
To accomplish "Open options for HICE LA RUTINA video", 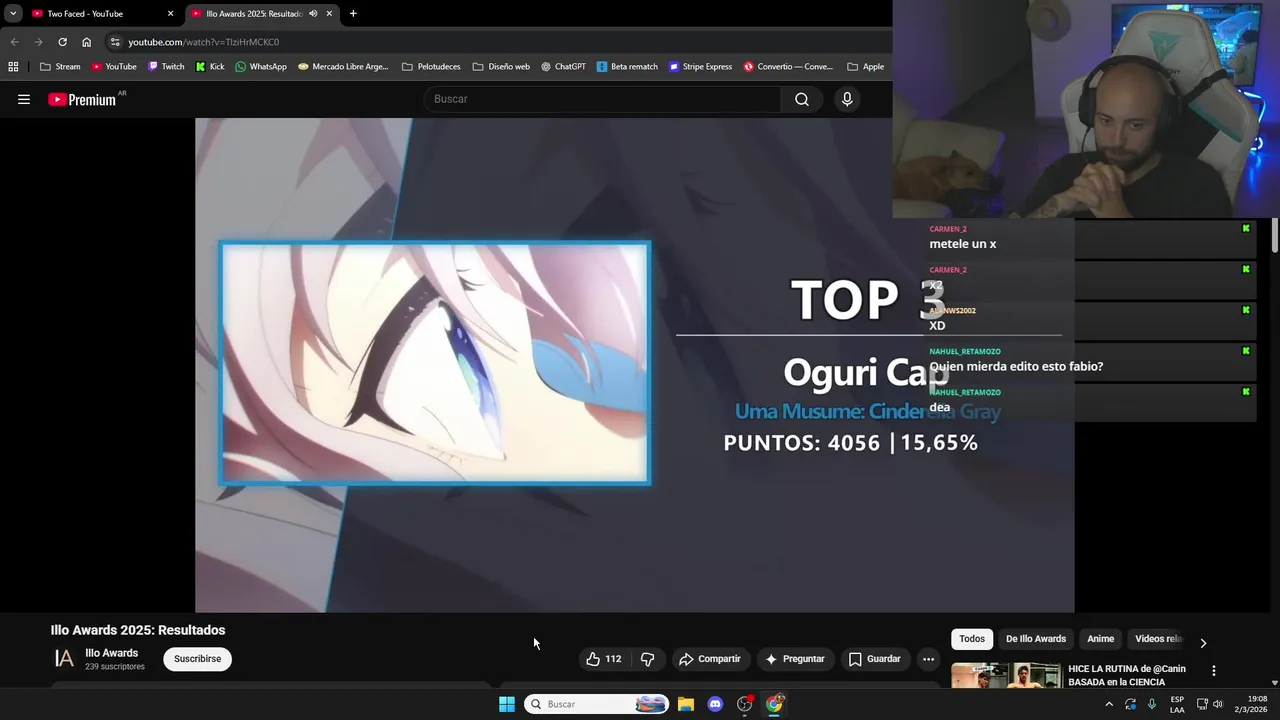I will pos(1213,671).
